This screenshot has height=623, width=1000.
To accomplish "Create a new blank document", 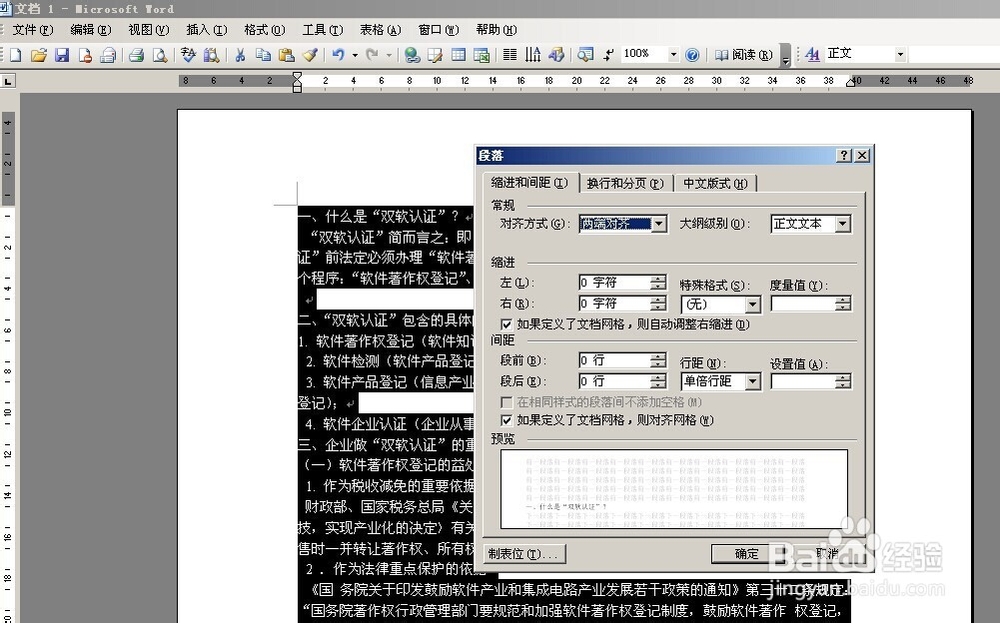I will coord(15,55).
